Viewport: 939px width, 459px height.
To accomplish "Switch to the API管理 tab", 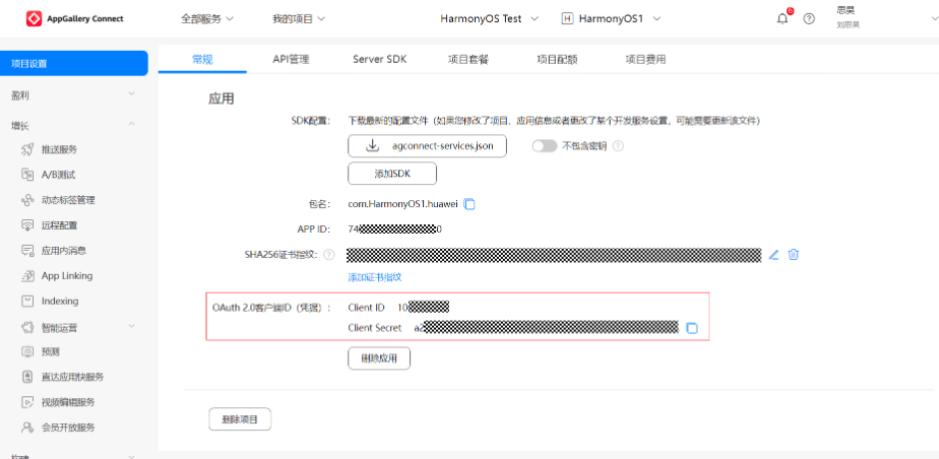I will [x=291, y=59].
